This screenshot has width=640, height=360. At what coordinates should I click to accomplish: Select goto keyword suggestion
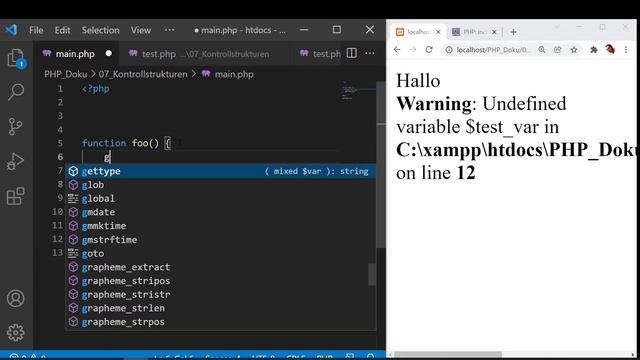click(x=220, y=253)
